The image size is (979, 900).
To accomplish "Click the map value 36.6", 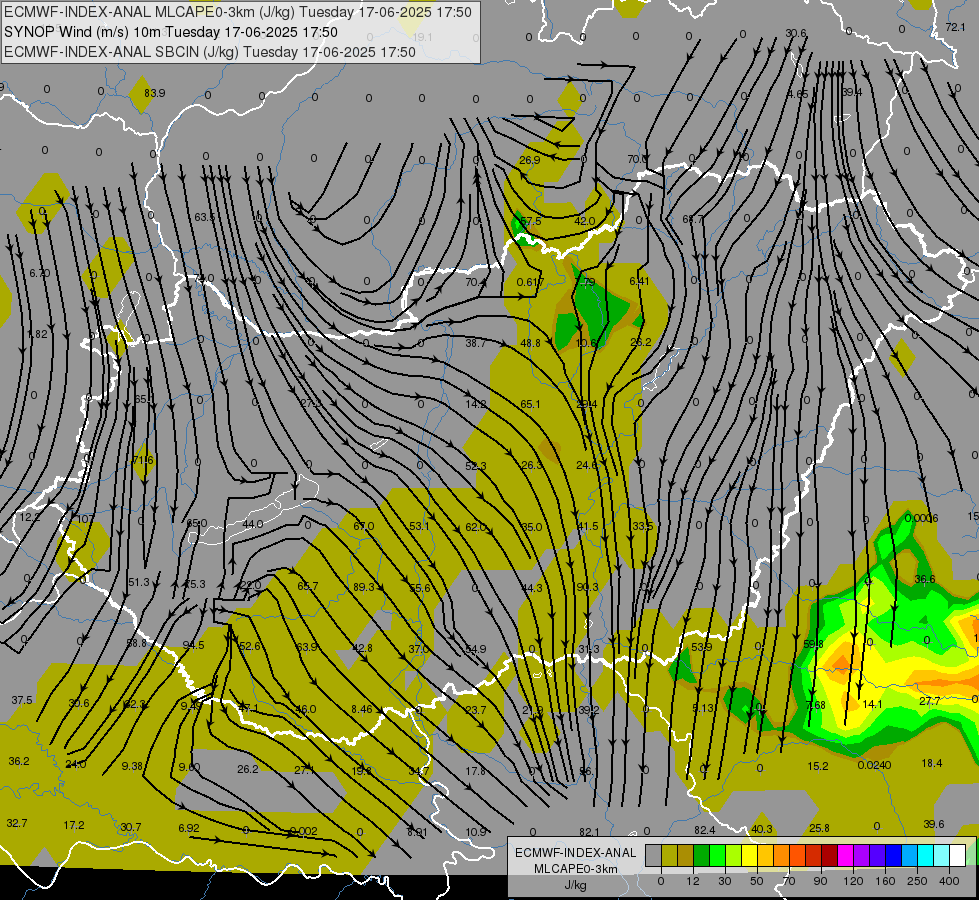I will (925, 580).
